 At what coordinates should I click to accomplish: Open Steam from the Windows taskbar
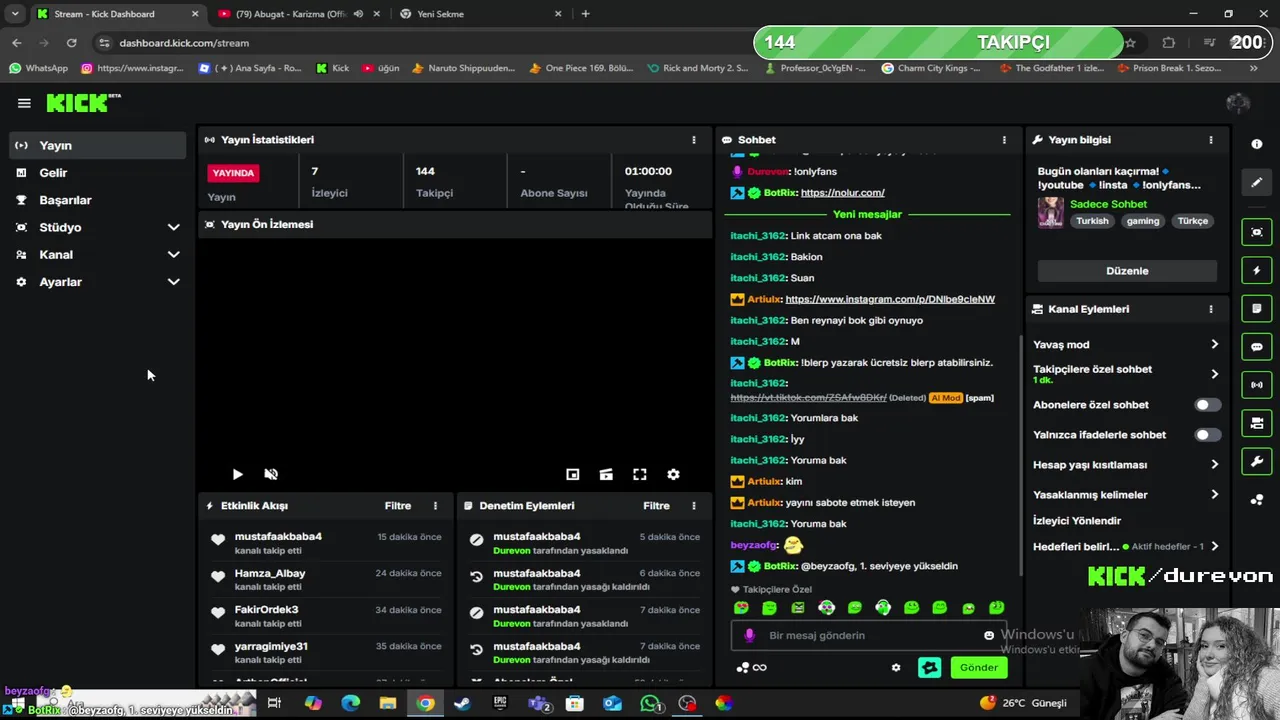(462, 704)
